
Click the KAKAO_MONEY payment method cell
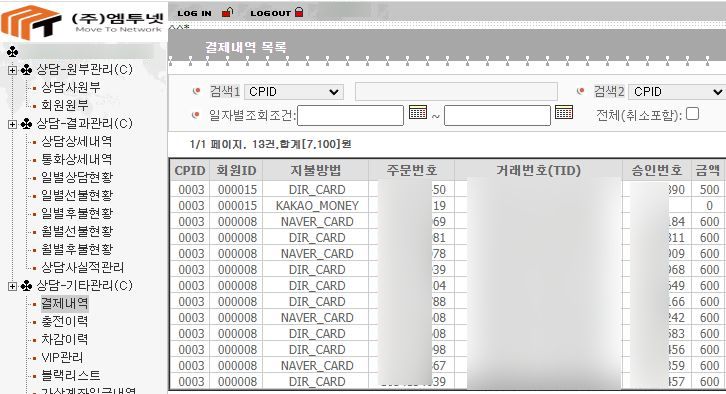click(317, 206)
